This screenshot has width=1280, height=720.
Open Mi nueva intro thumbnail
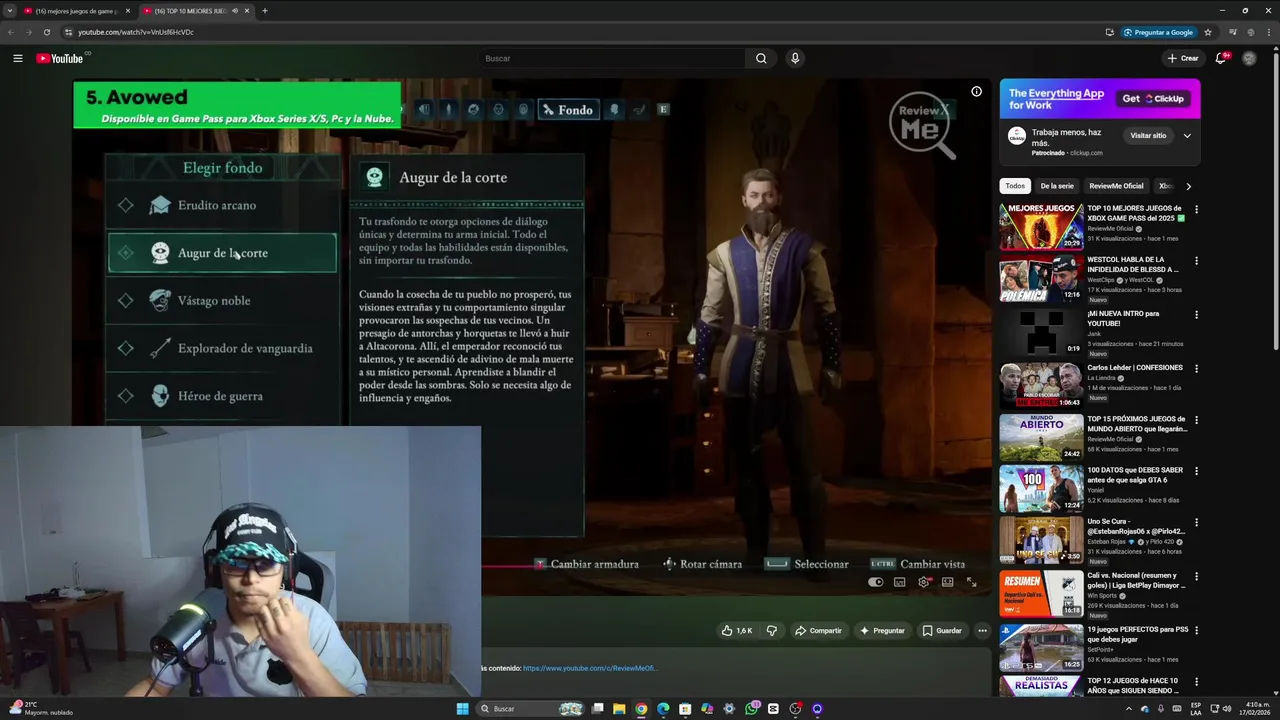pyautogui.click(x=1041, y=332)
